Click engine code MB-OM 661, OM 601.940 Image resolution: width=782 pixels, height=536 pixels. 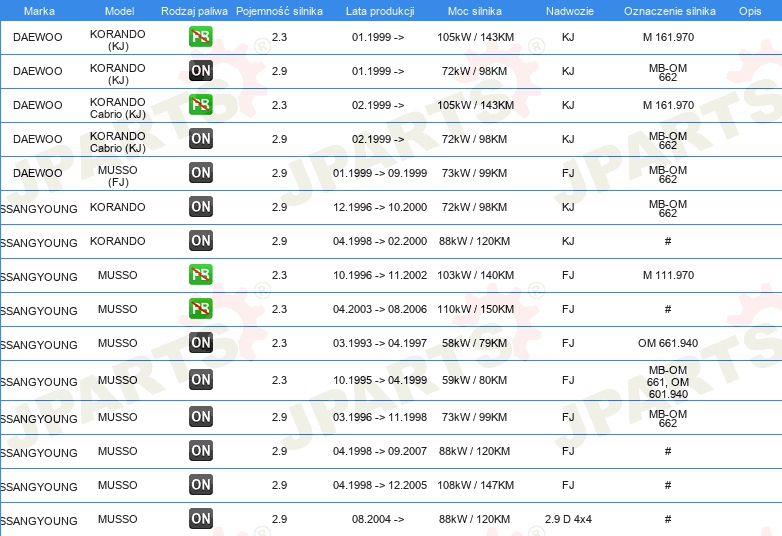coord(668,382)
